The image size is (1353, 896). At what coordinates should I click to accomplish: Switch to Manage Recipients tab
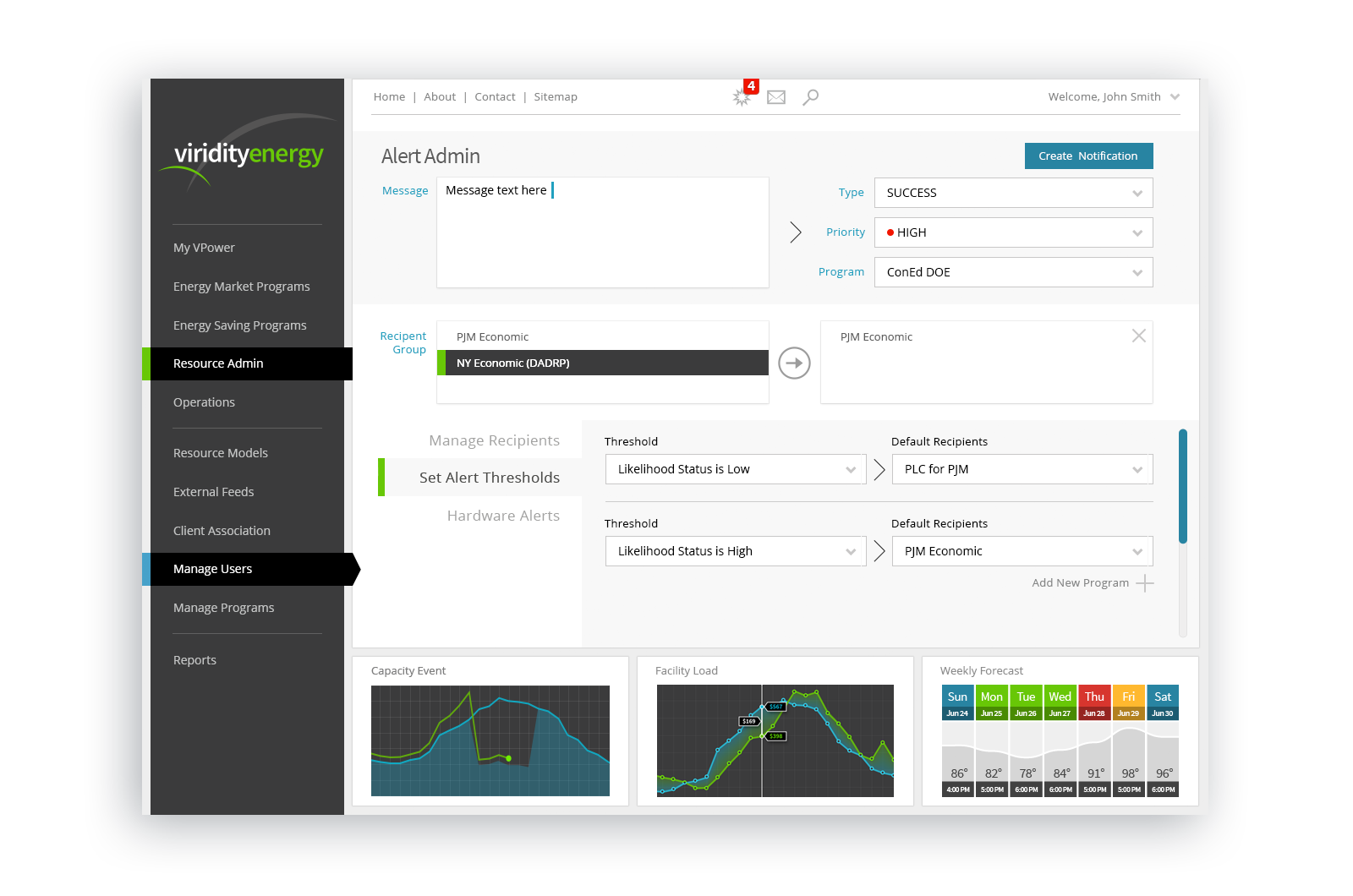click(494, 440)
